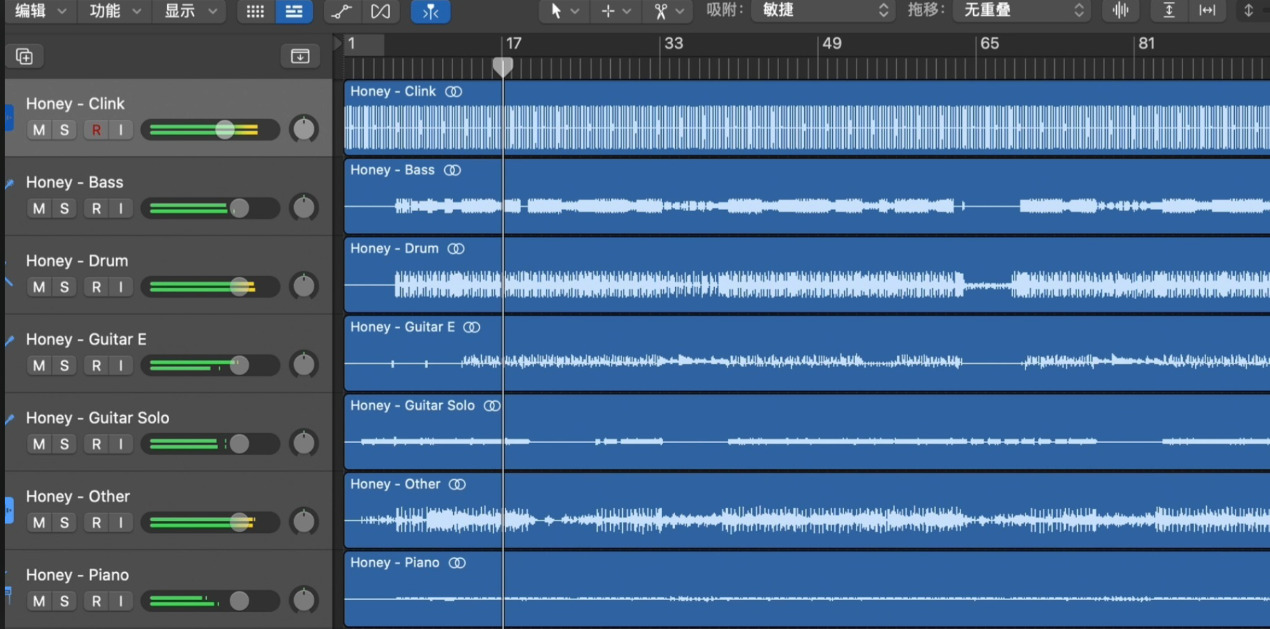Solo the Honey - Drum track

point(64,287)
